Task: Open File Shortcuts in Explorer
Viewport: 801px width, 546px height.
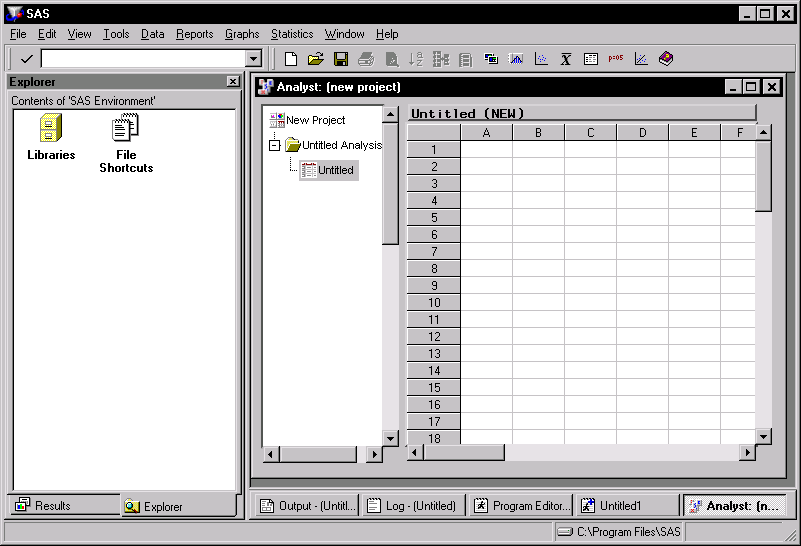Action: [x=126, y=143]
